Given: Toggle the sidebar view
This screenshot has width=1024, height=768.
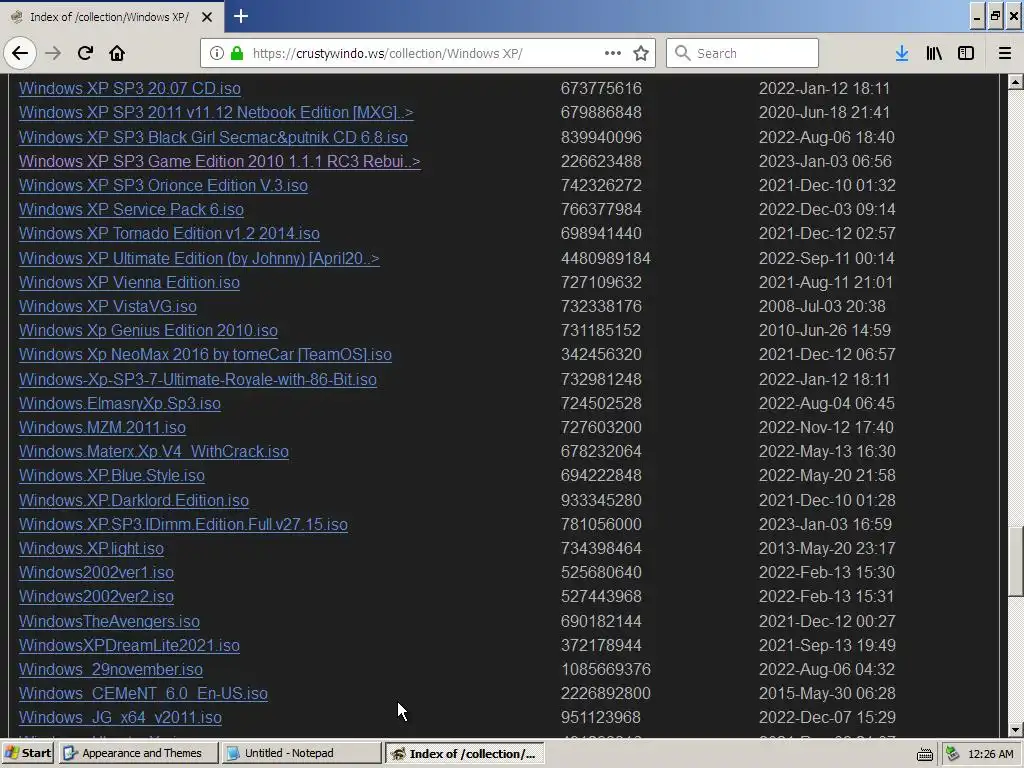Looking at the screenshot, I should point(966,53).
